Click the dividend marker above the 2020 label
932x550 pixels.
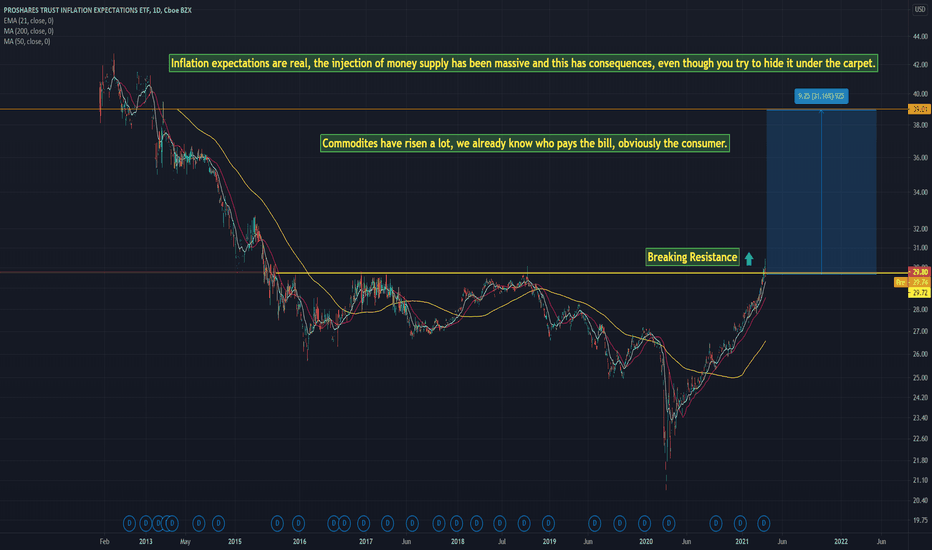pos(644,523)
